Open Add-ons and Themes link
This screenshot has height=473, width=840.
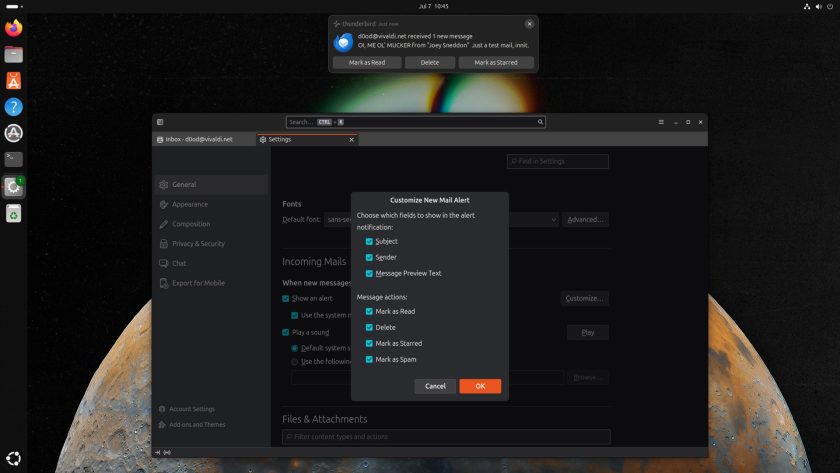click(x=192, y=425)
